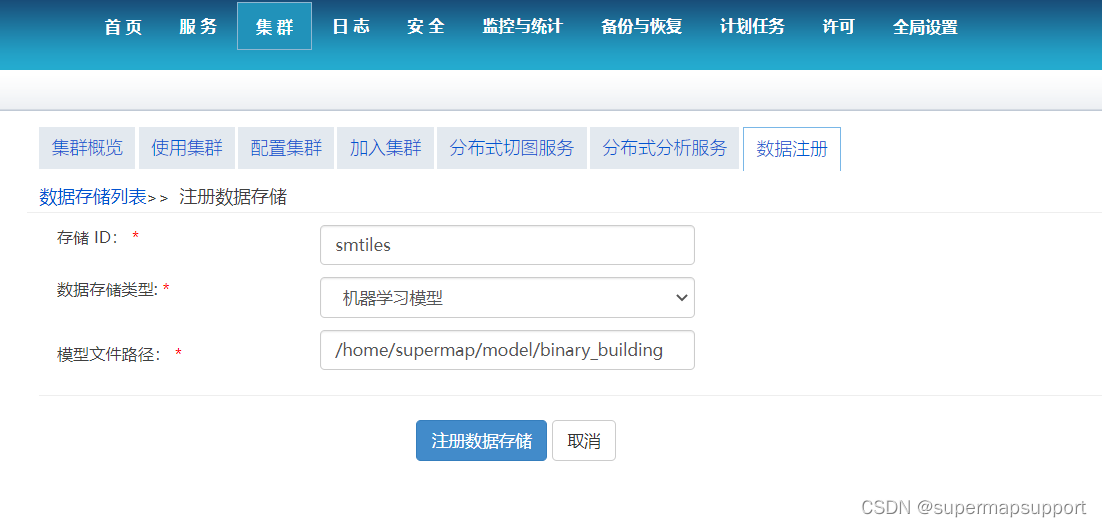This screenshot has height=527, width=1102.
Task: Select the 集群 menu item
Action: [274, 26]
